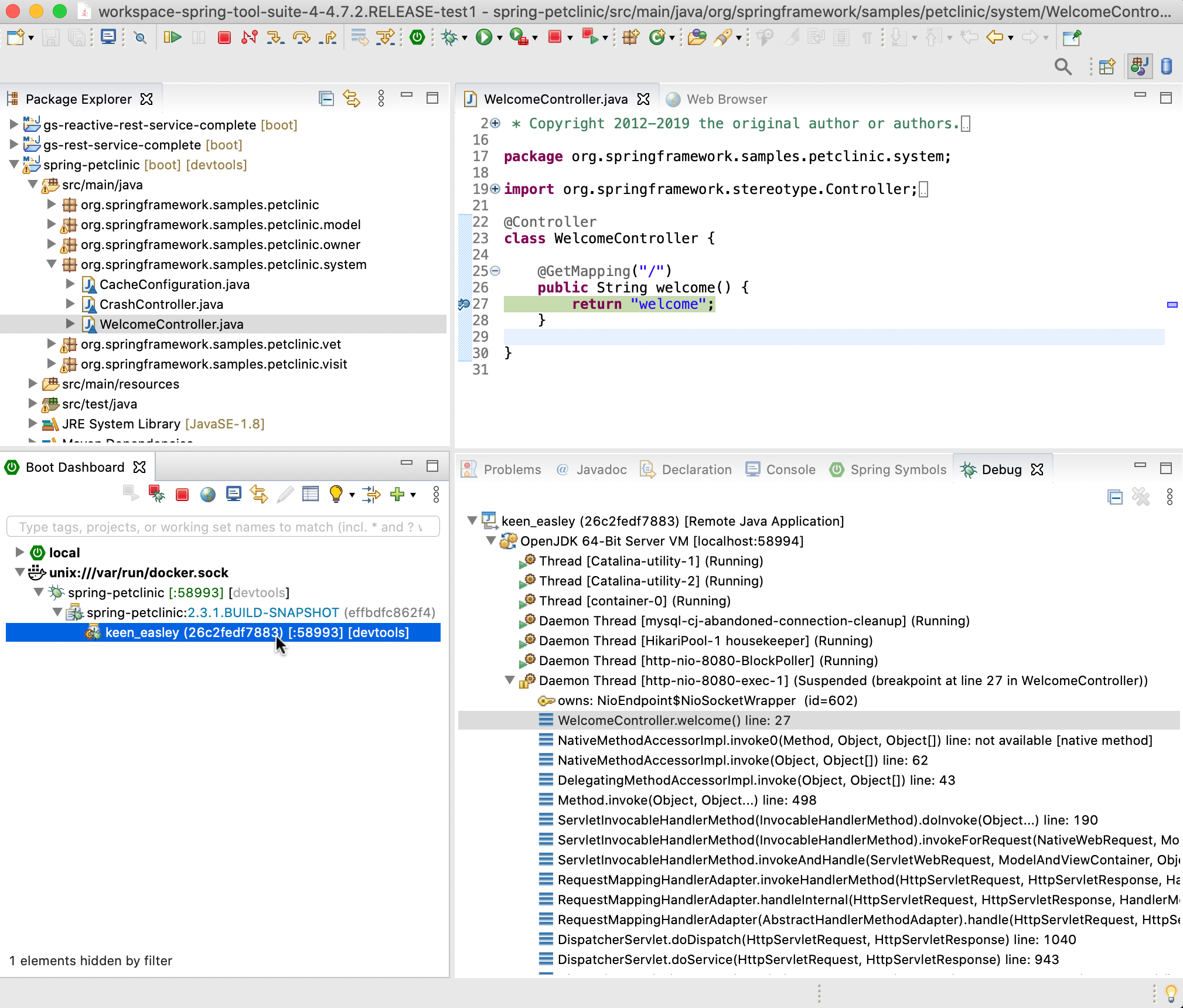Toggle Skip All Breakpoints in toolbar
This screenshot has height=1008, width=1183.
pyautogui.click(x=140, y=38)
